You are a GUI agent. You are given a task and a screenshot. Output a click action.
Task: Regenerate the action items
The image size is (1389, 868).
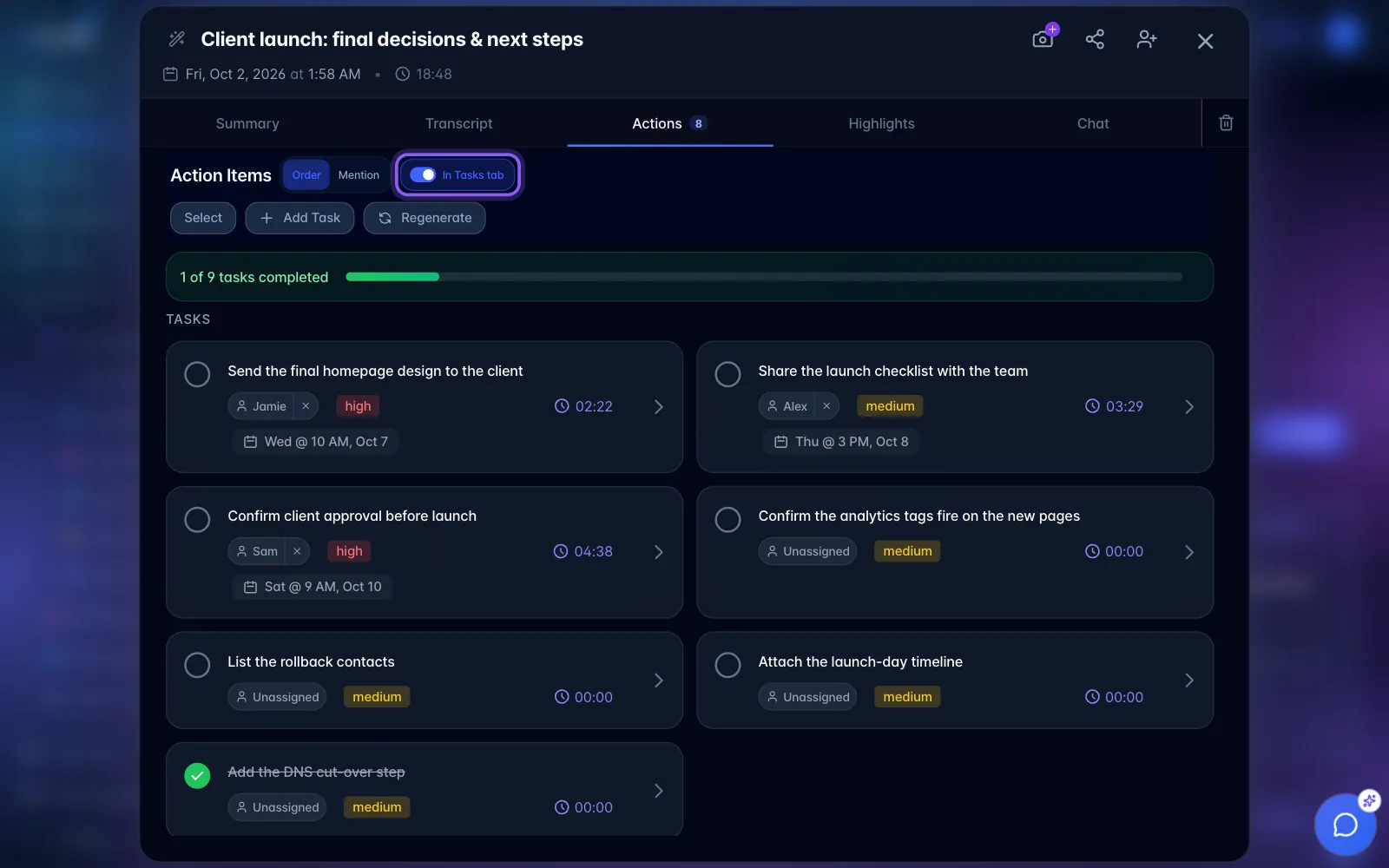click(425, 218)
